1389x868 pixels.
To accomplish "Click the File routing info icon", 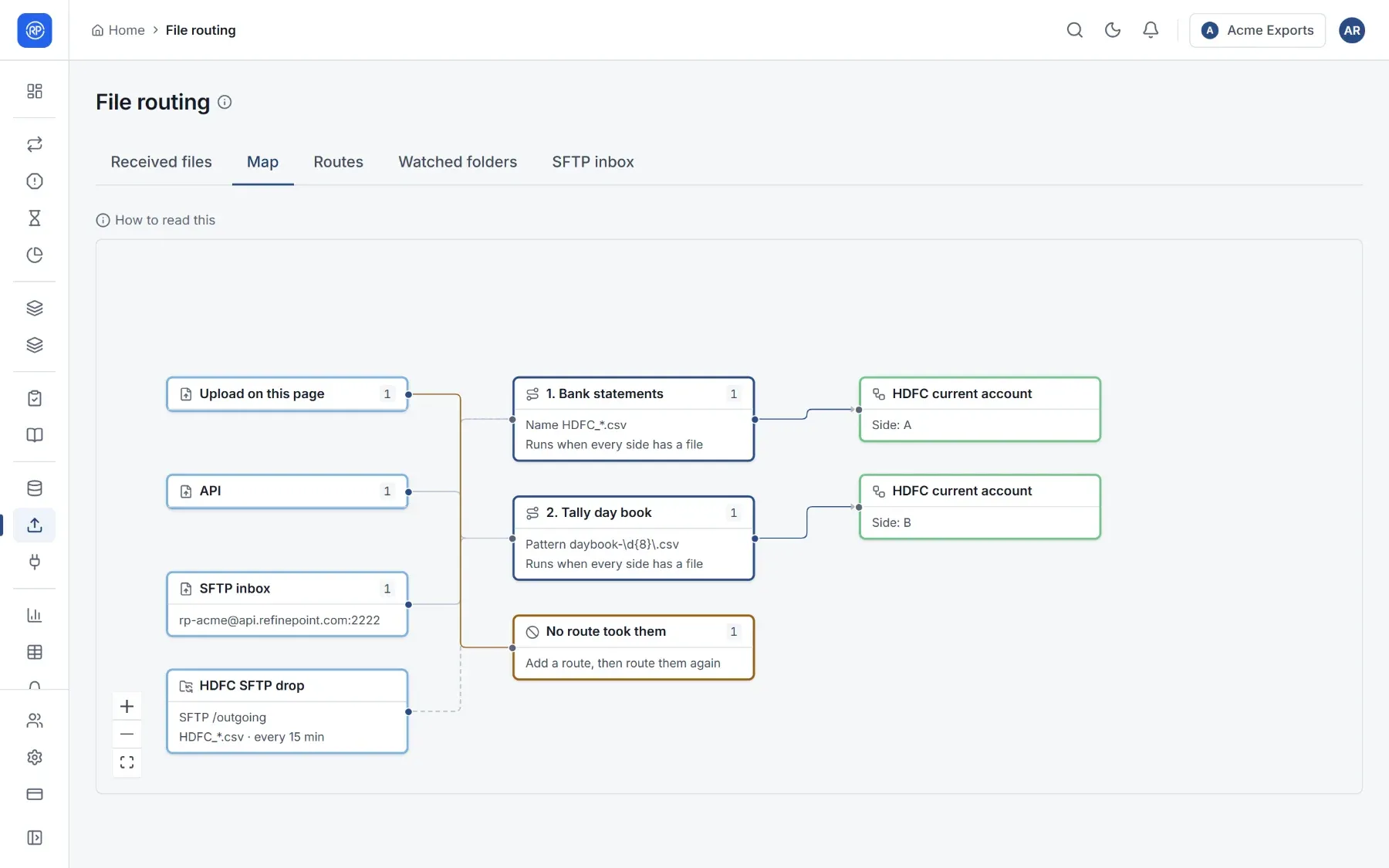I will pos(225,102).
